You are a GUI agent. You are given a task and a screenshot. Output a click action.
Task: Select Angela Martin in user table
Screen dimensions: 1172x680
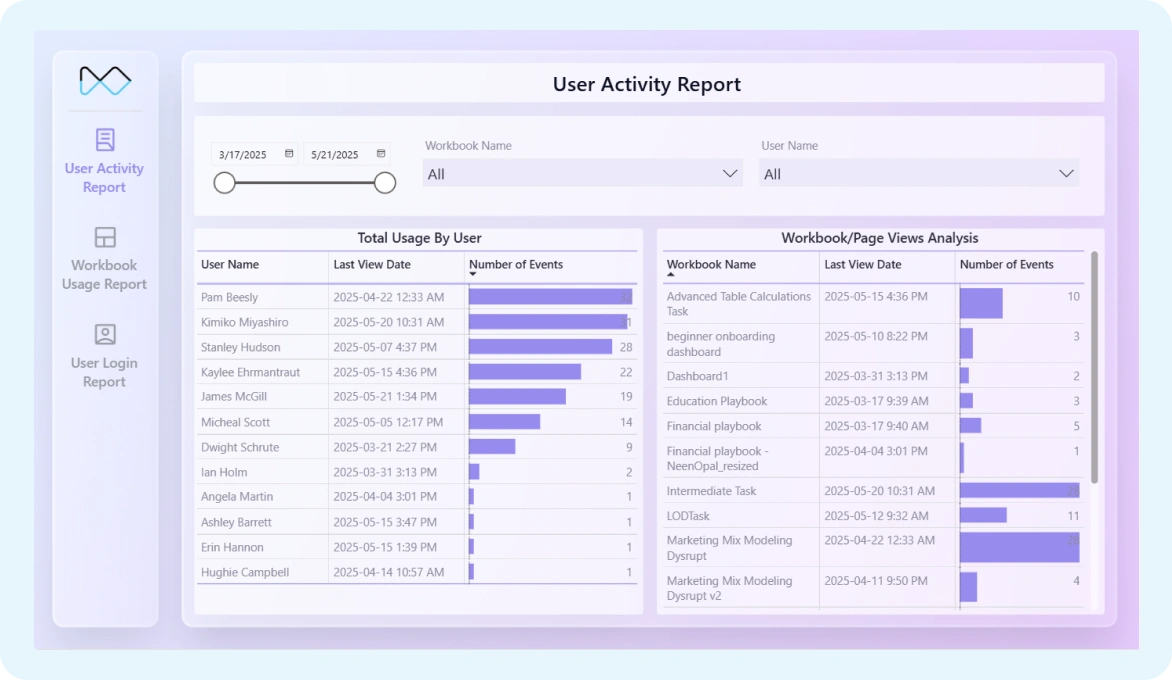[x=237, y=497]
